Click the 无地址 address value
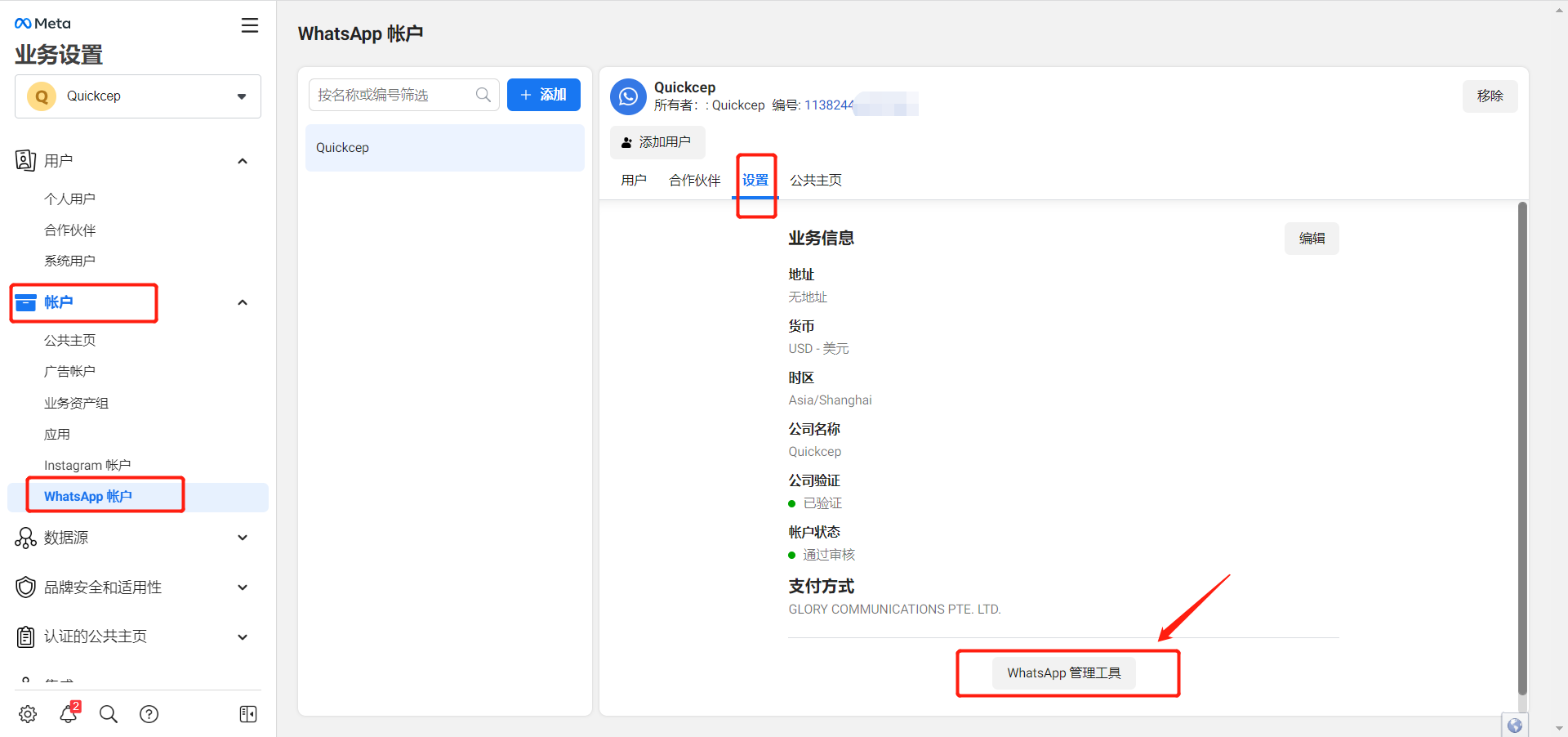The height and width of the screenshot is (737, 1568). click(x=808, y=297)
